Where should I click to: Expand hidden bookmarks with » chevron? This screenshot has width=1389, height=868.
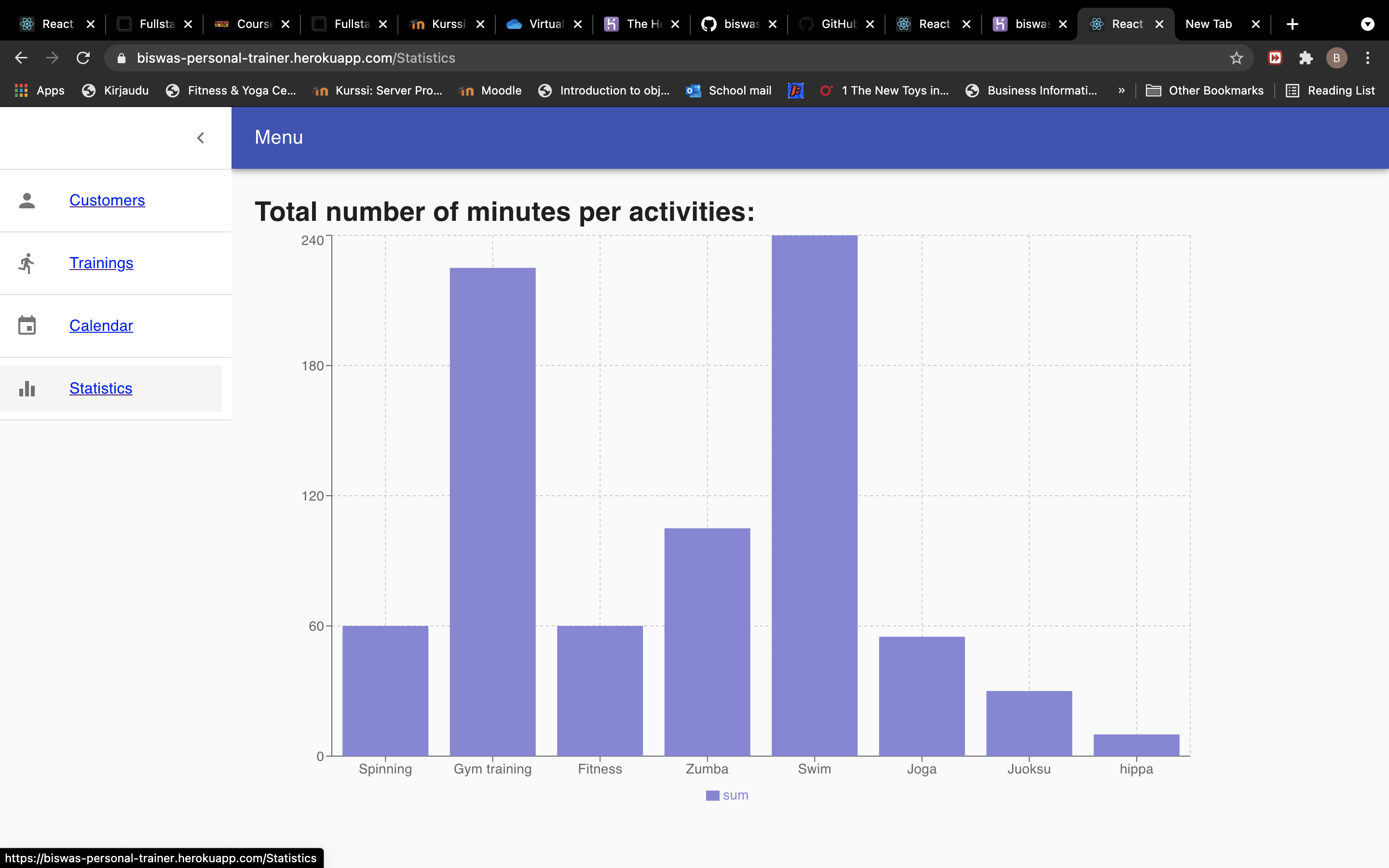[x=1121, y=90]
